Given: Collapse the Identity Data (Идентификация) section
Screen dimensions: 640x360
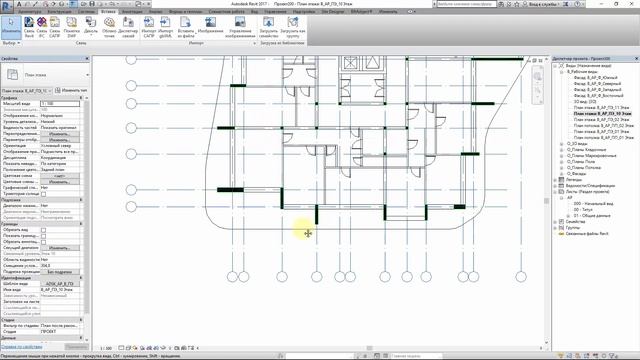Looking at the screenshot, I should [81, 278].
